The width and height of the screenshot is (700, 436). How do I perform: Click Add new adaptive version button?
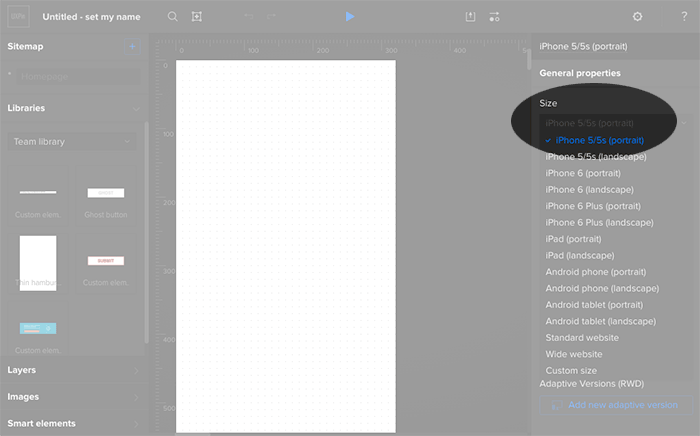[x=616, y=405]
